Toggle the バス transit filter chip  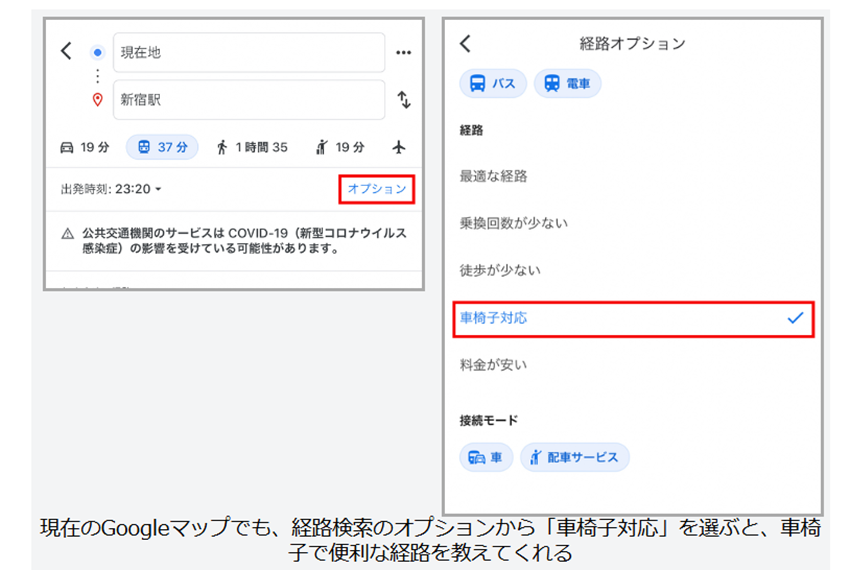[x=492, y=84]
